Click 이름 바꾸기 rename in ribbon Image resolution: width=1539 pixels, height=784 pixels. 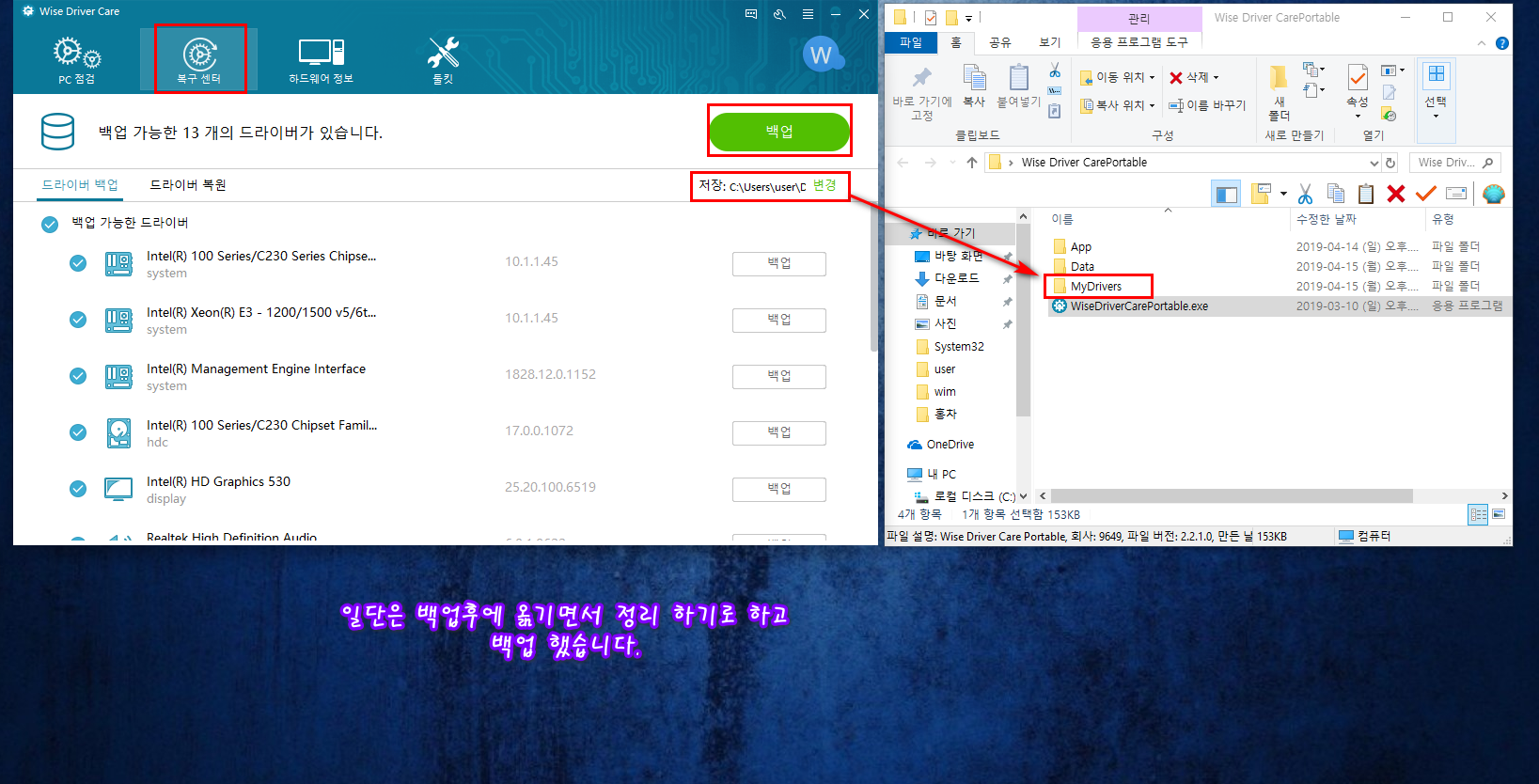click(1207, 105)
